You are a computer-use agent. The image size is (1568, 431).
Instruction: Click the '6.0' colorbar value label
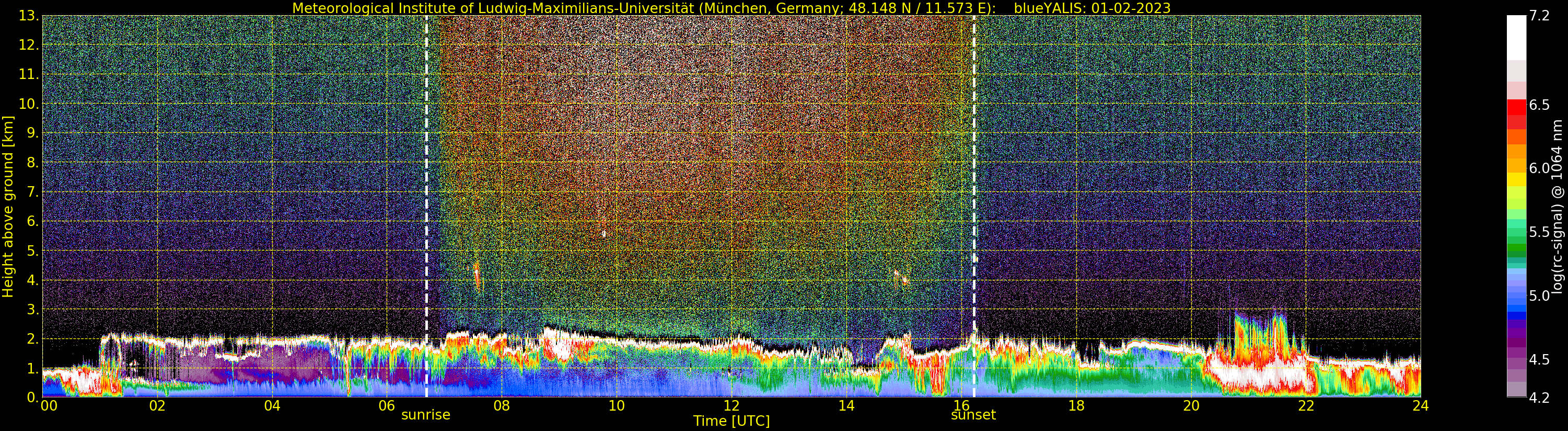[1539, 168]
